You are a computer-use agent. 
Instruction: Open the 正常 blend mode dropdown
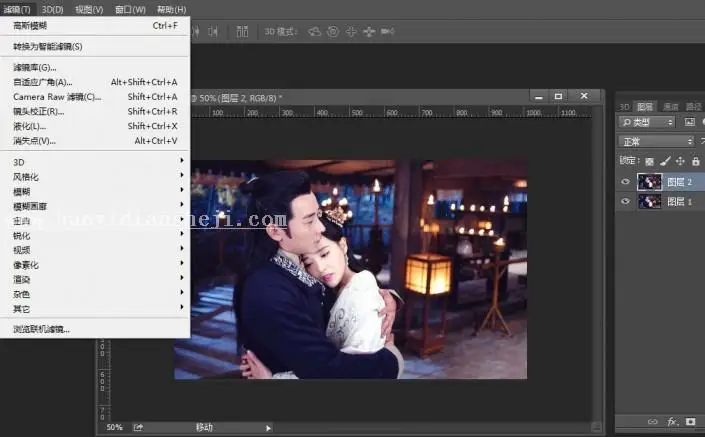tap(657, 141)
